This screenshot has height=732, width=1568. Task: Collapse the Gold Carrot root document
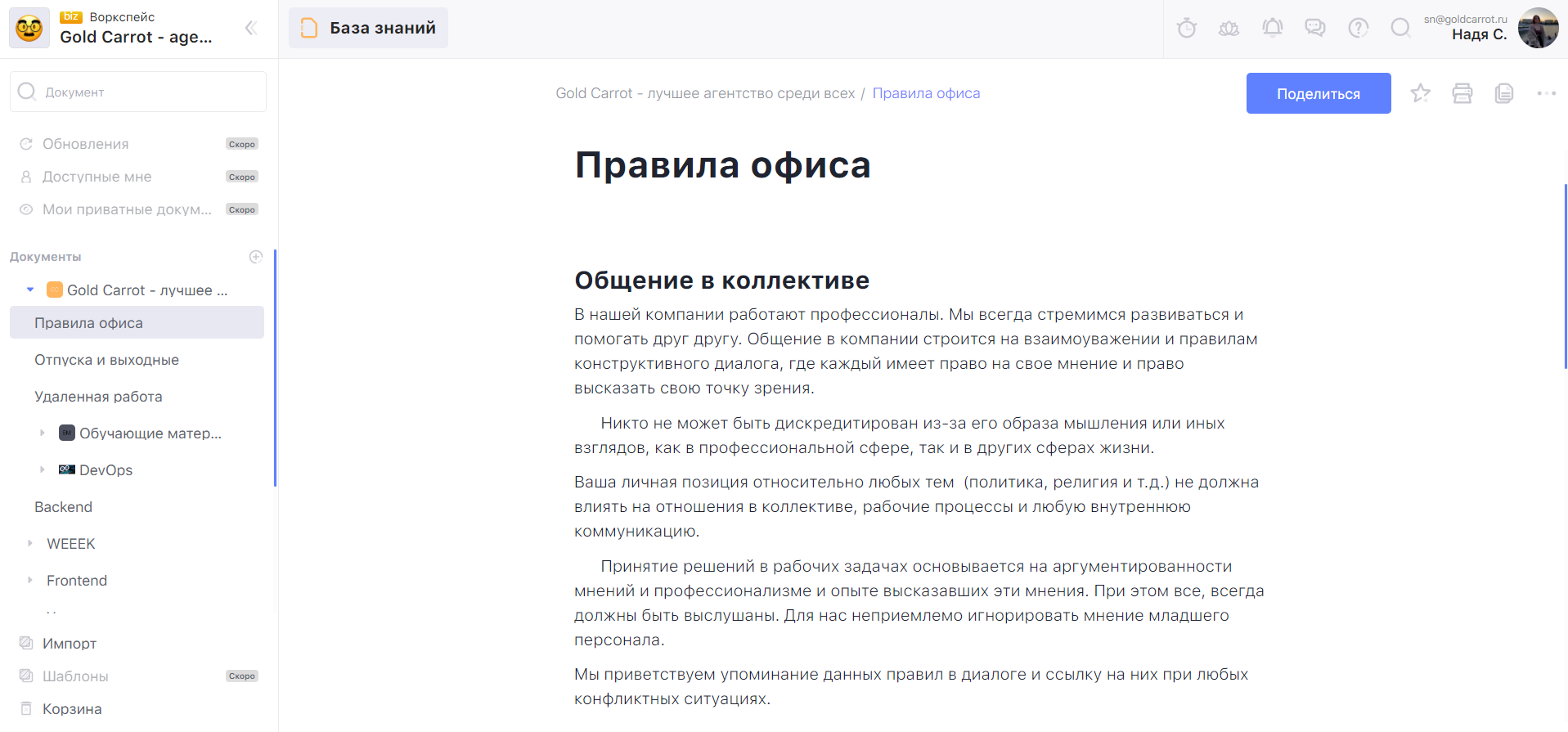tap(30, 290)
